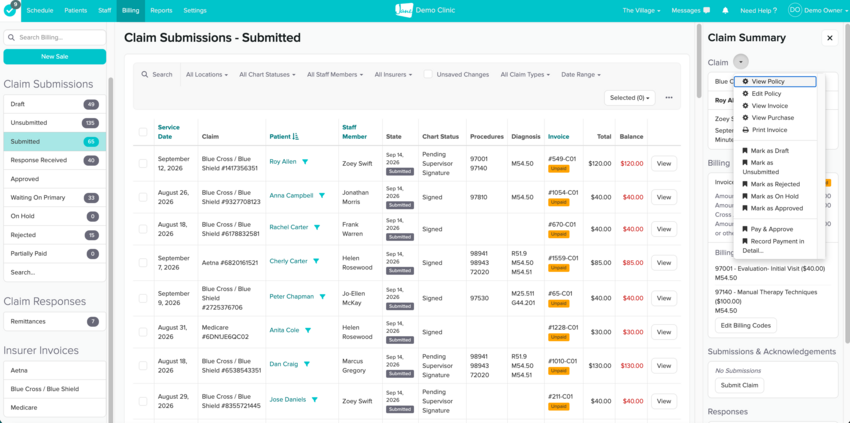Select the checkbox for Dan Craig's row
Viewport: 850px width, 423px height.
pyautogui.click(x=143, y=366)
